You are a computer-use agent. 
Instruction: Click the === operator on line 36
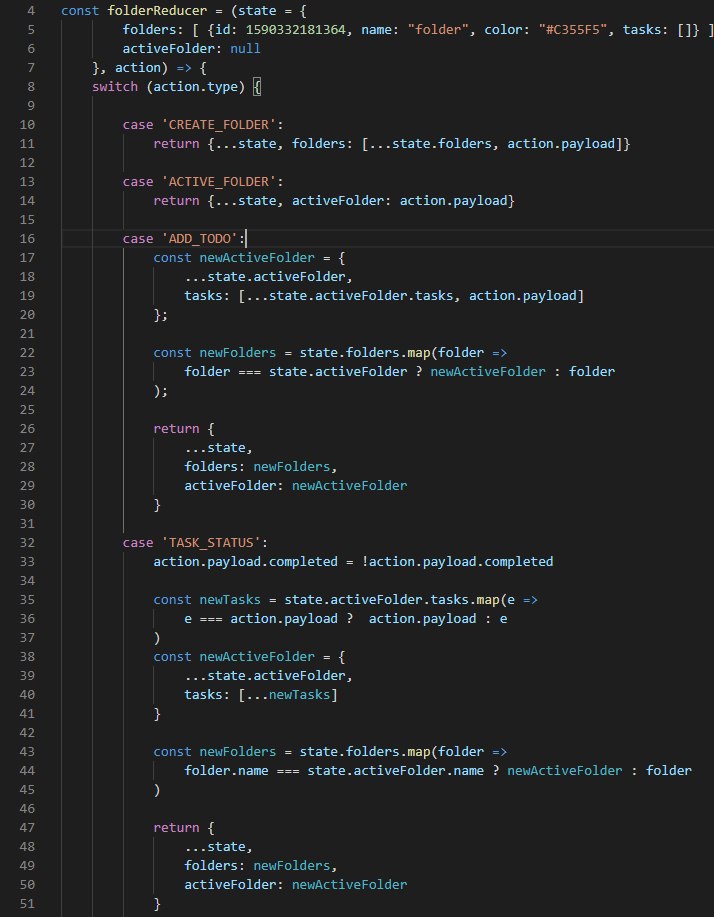point(211,619)
